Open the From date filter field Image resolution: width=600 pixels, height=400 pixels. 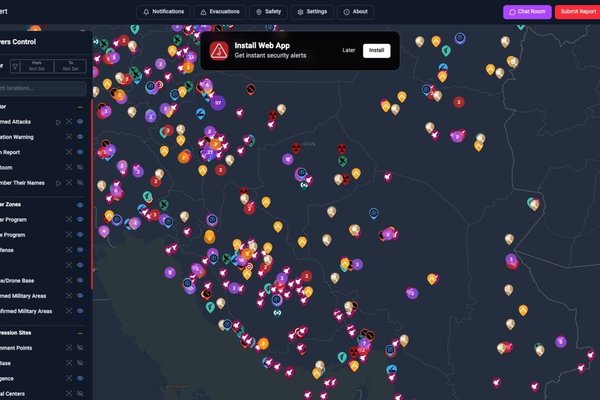37,66
